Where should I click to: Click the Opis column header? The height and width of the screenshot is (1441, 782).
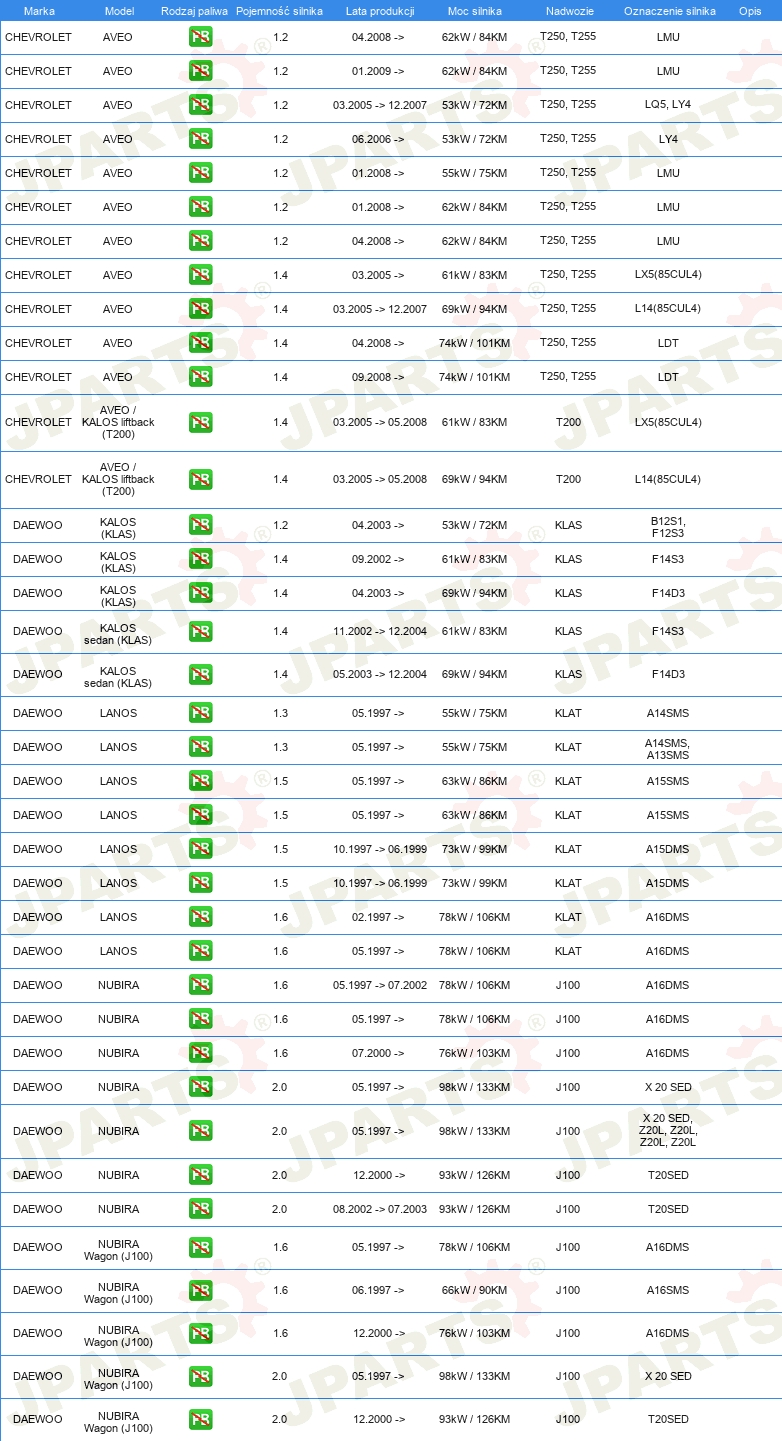pyautogui.click(x=750, y=11)
